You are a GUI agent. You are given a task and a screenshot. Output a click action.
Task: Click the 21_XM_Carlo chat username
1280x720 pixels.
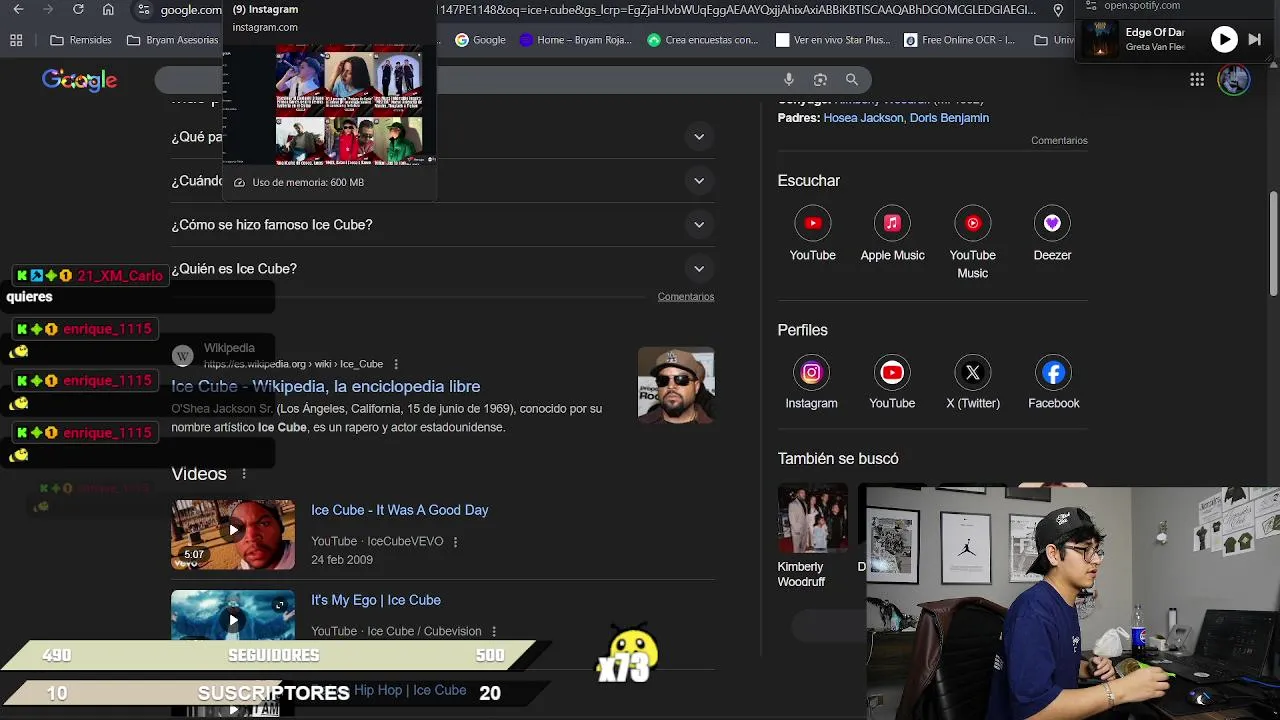pyautogui.click(x=119, y=276)
